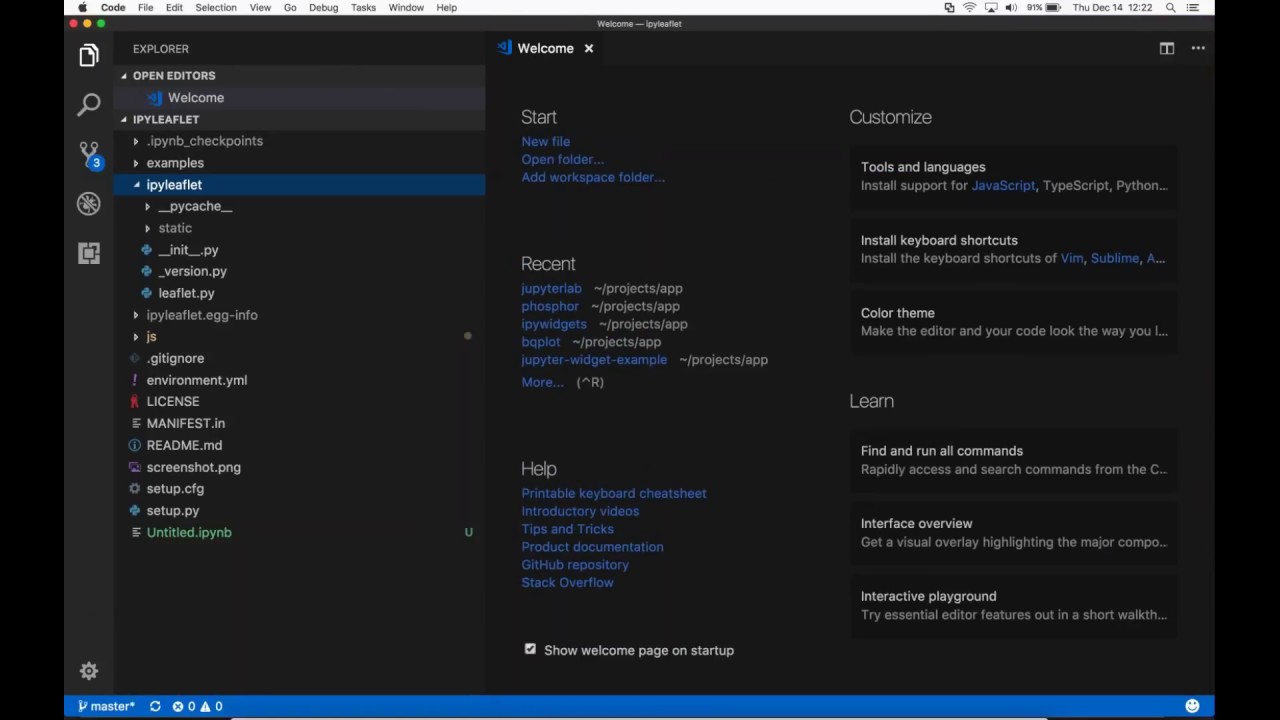Open the Debug menu
Screen dimensions: 1280x720
[x=323, y=7]
